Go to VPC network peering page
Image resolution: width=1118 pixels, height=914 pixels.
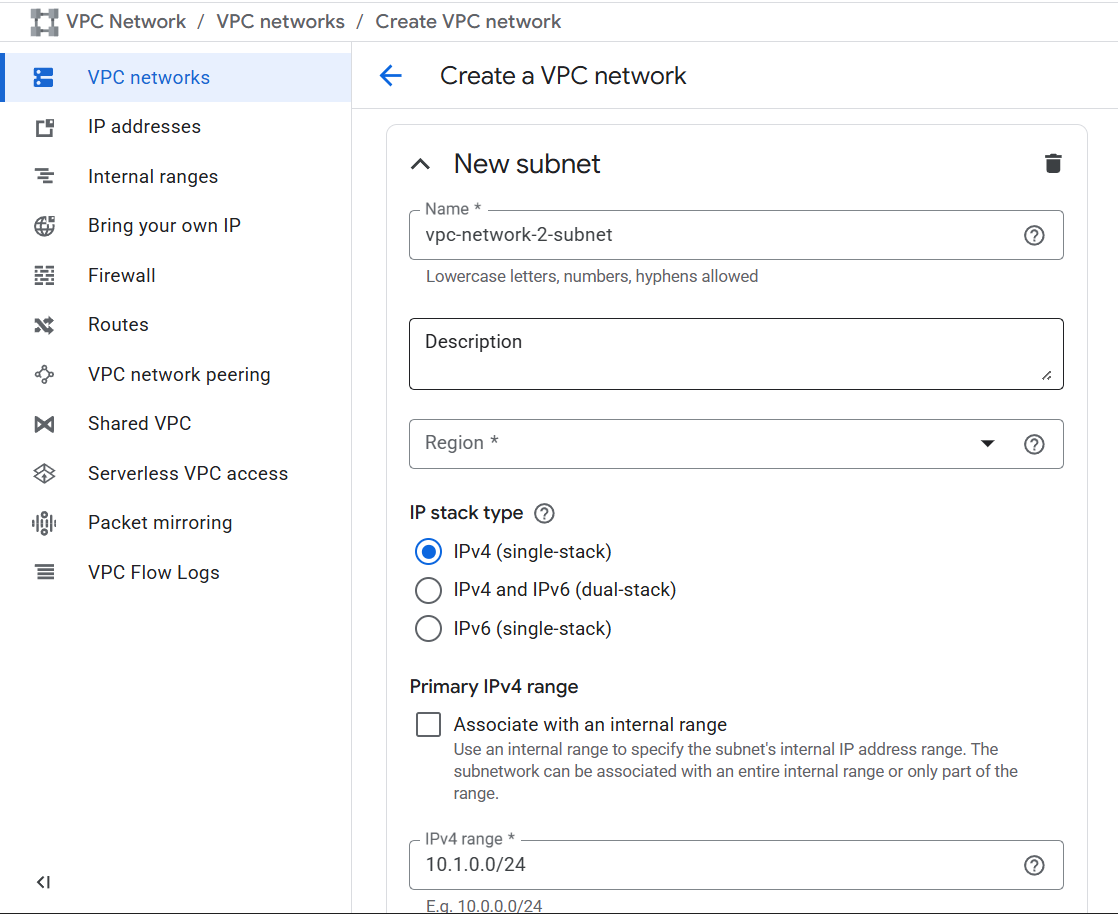[179, 375]
